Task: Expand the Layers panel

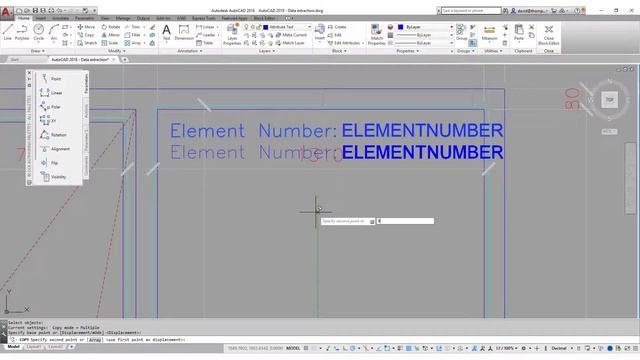Action: click(267, 51)
